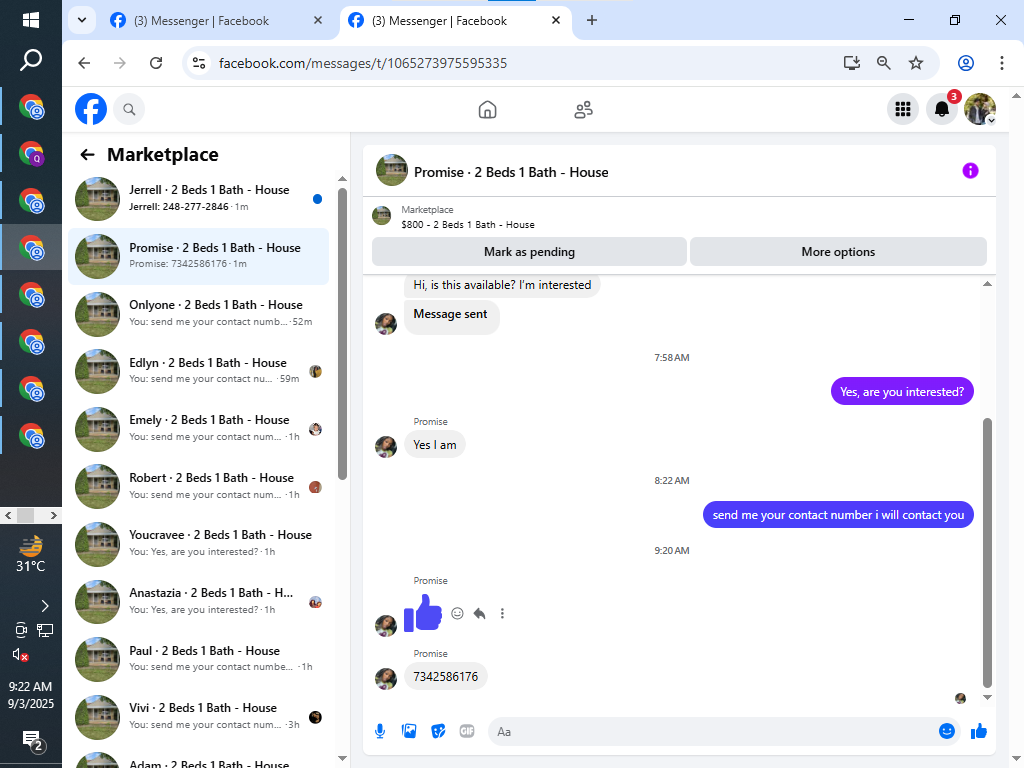Click the Facebook logo home icon
1024x768 pixels.
coord(91,109)
